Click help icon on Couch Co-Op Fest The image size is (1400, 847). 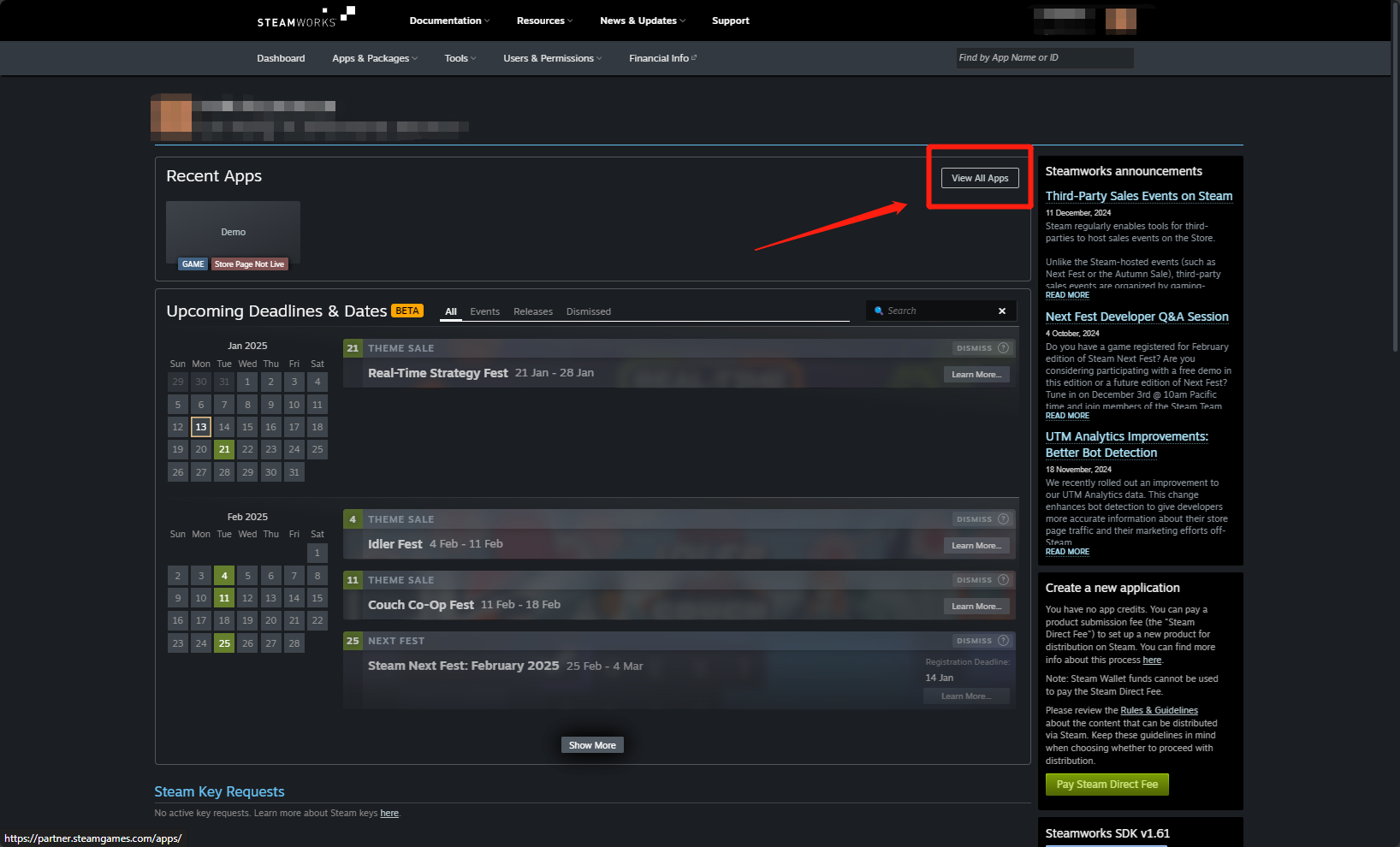[x=1004, y=580]
